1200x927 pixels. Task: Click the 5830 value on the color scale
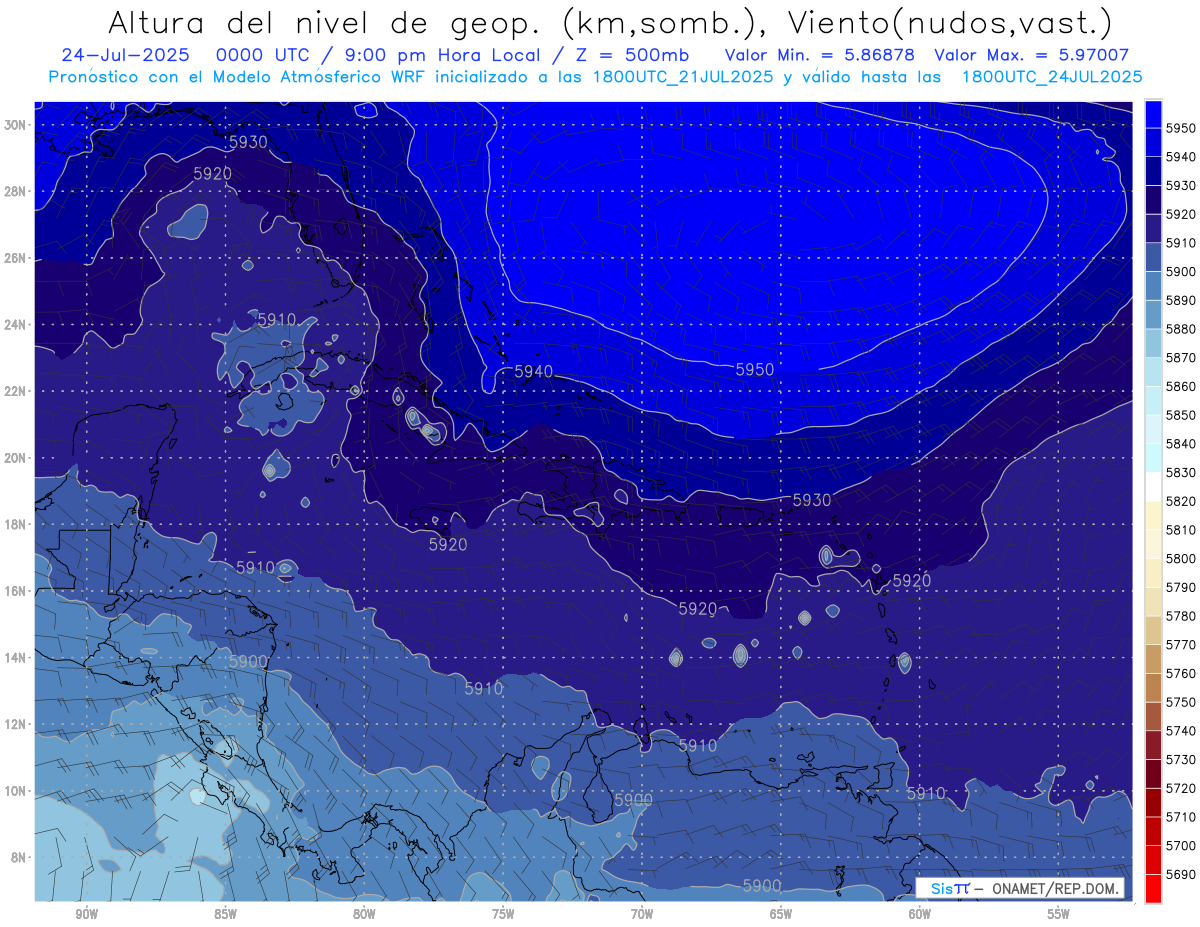click(x=1181, y=472)
